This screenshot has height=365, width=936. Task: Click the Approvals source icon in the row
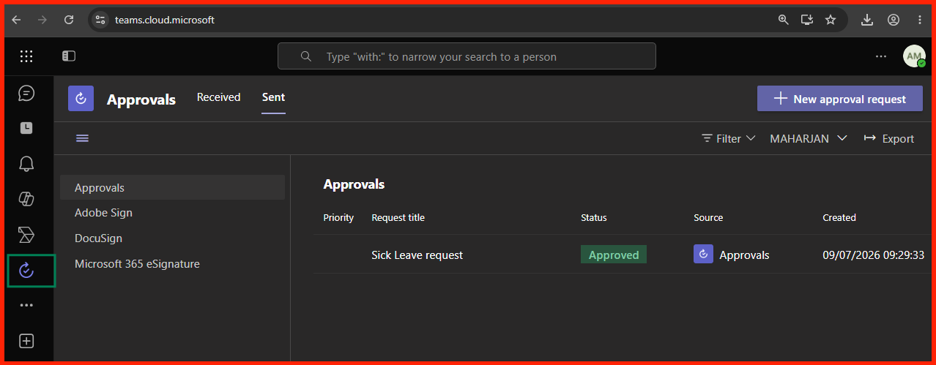703,254
